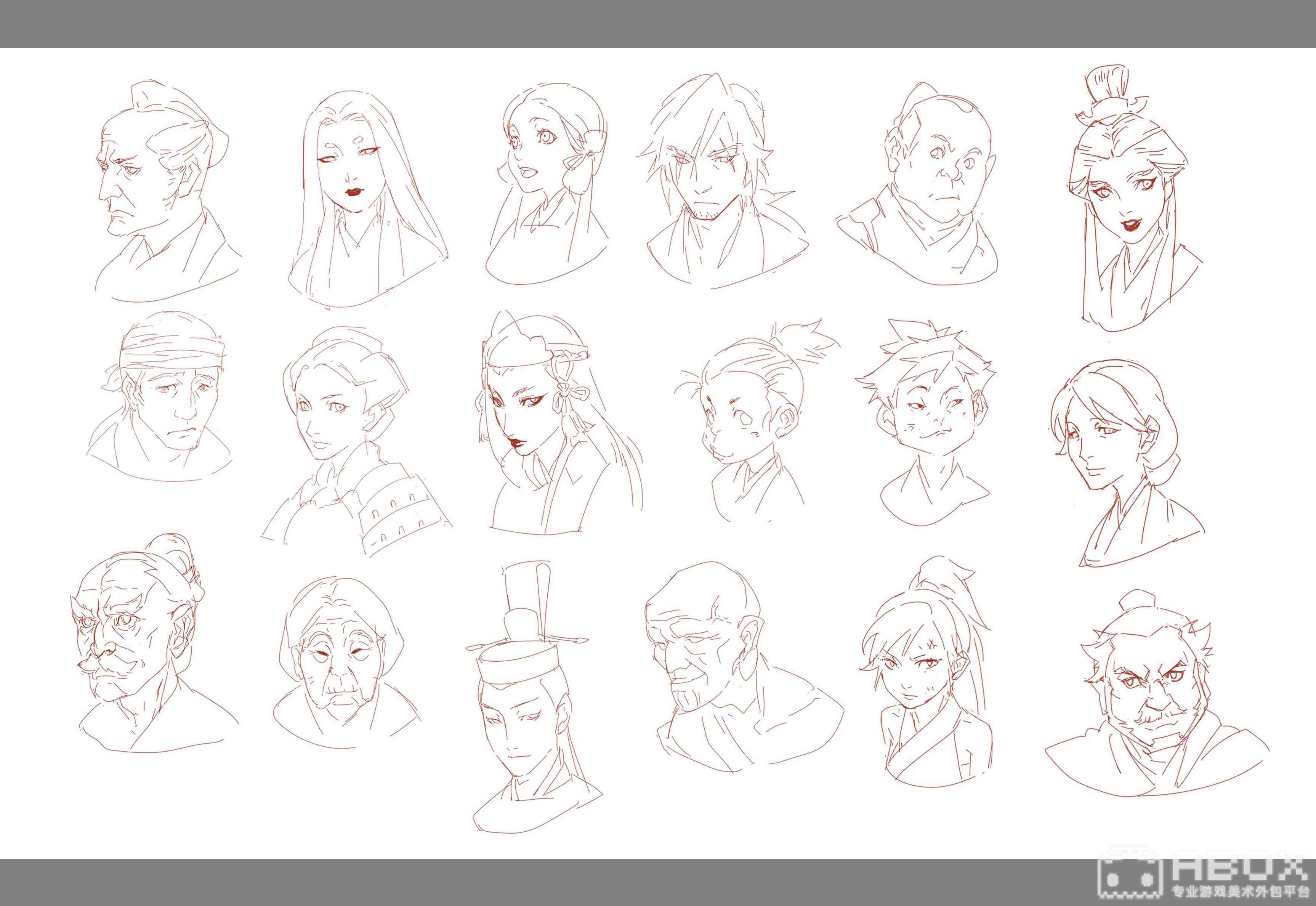Select the ponytail girl with X forehead scar
The image size is (1316, 906).
927,672
